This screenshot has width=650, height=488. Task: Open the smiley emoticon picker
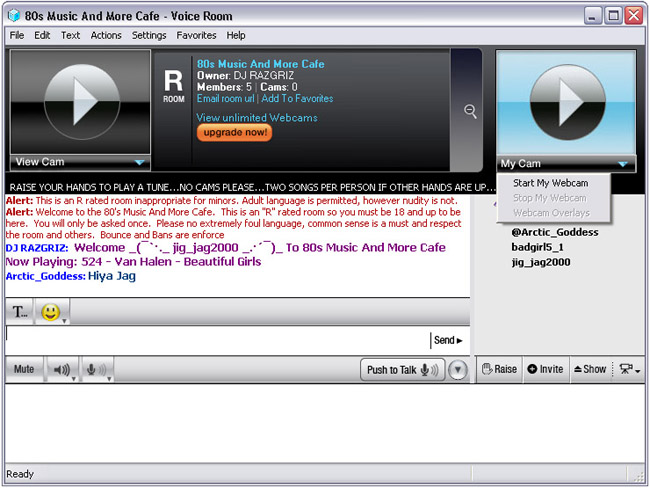(x=50, y=312)
